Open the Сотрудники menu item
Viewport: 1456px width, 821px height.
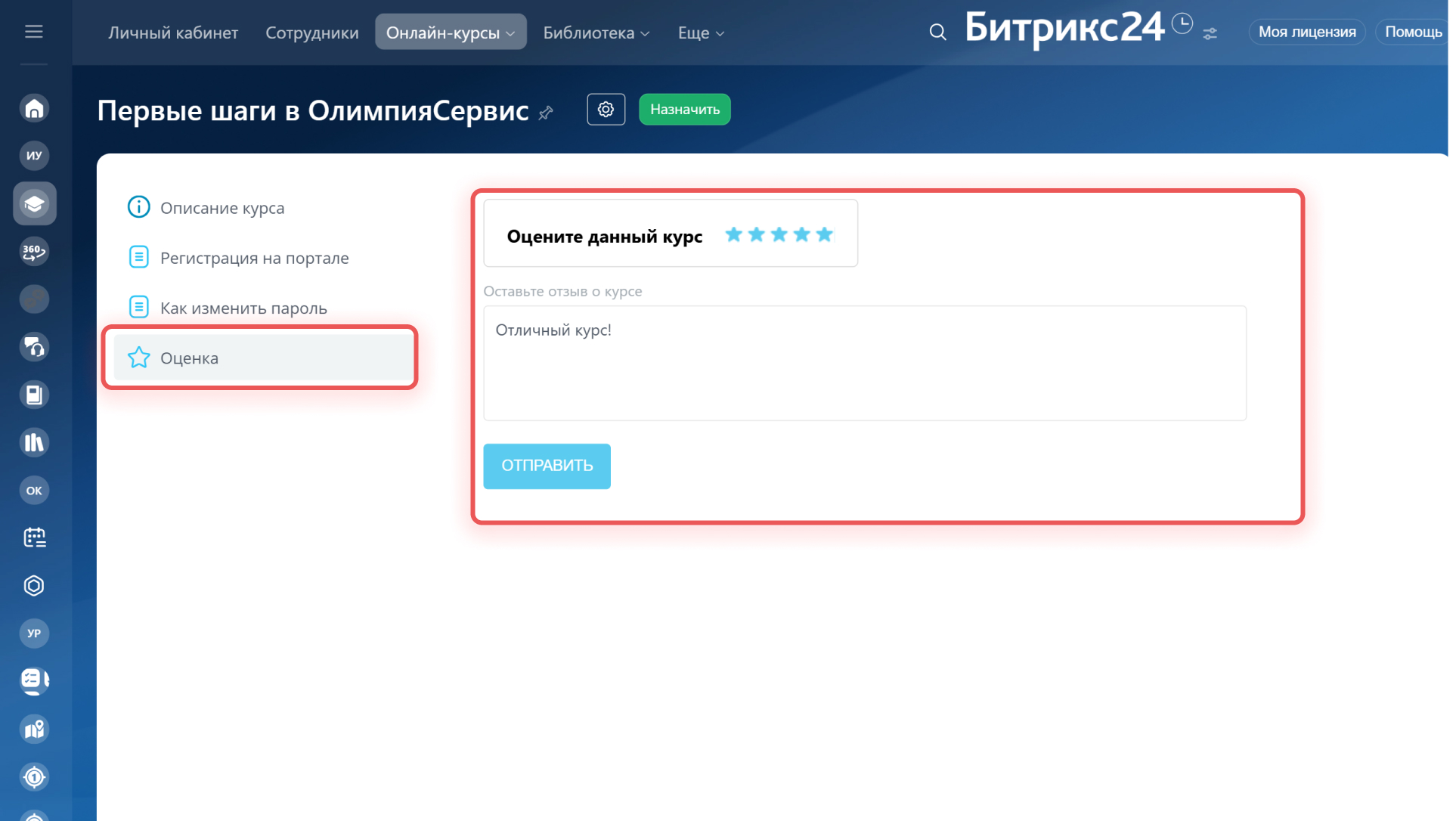(x=311, y=33)
